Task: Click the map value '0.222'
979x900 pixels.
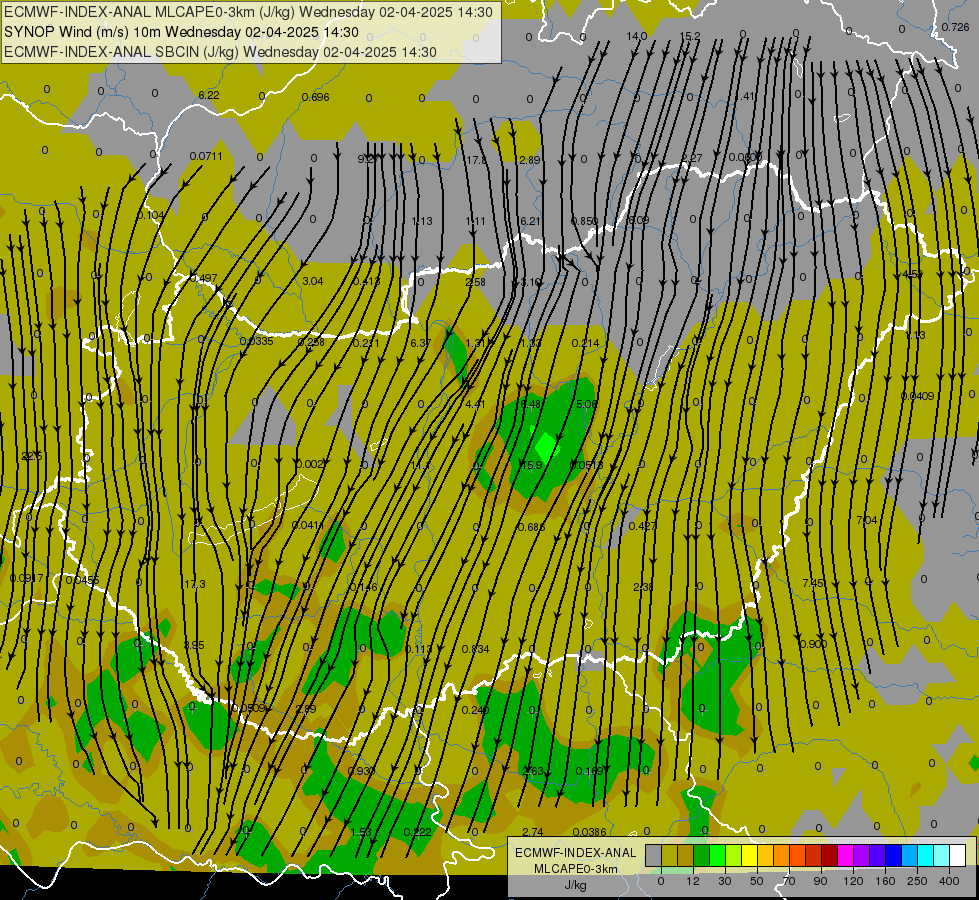Action: coord(418,832)
